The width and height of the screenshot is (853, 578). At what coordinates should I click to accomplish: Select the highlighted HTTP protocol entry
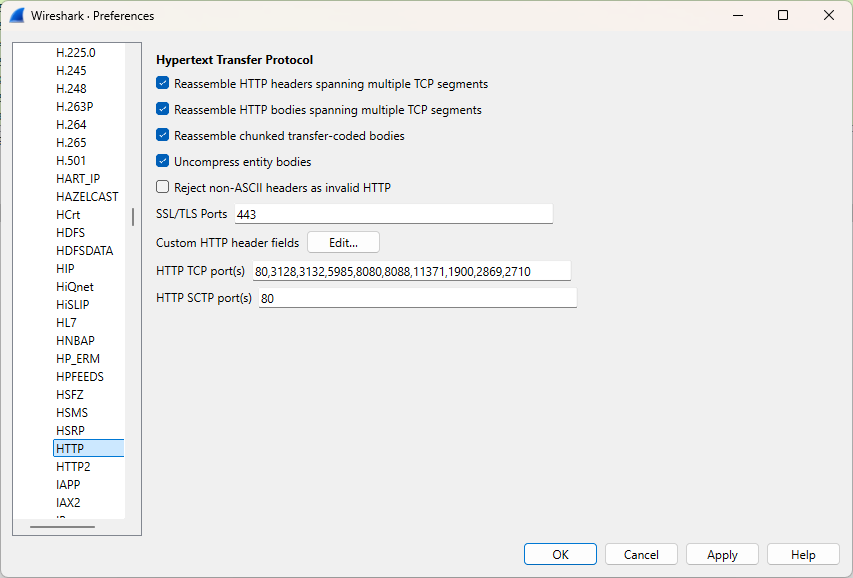(x=89, y=448)
